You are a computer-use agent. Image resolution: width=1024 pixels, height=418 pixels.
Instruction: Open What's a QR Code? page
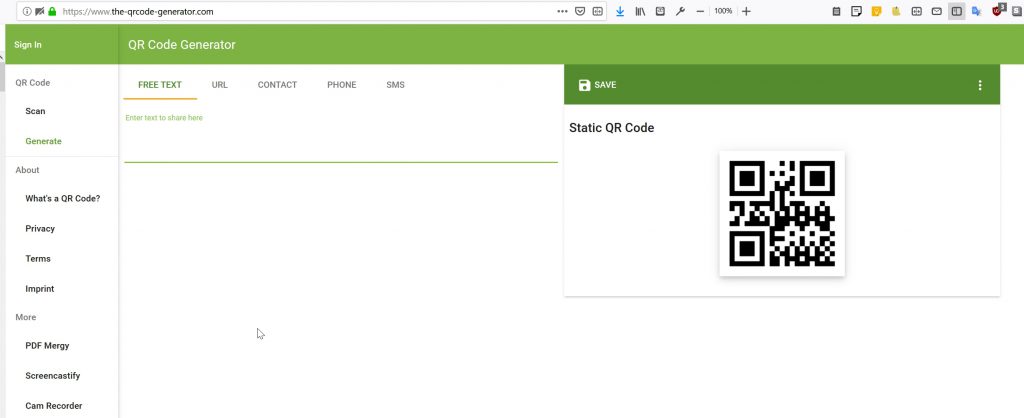point(62,198)
